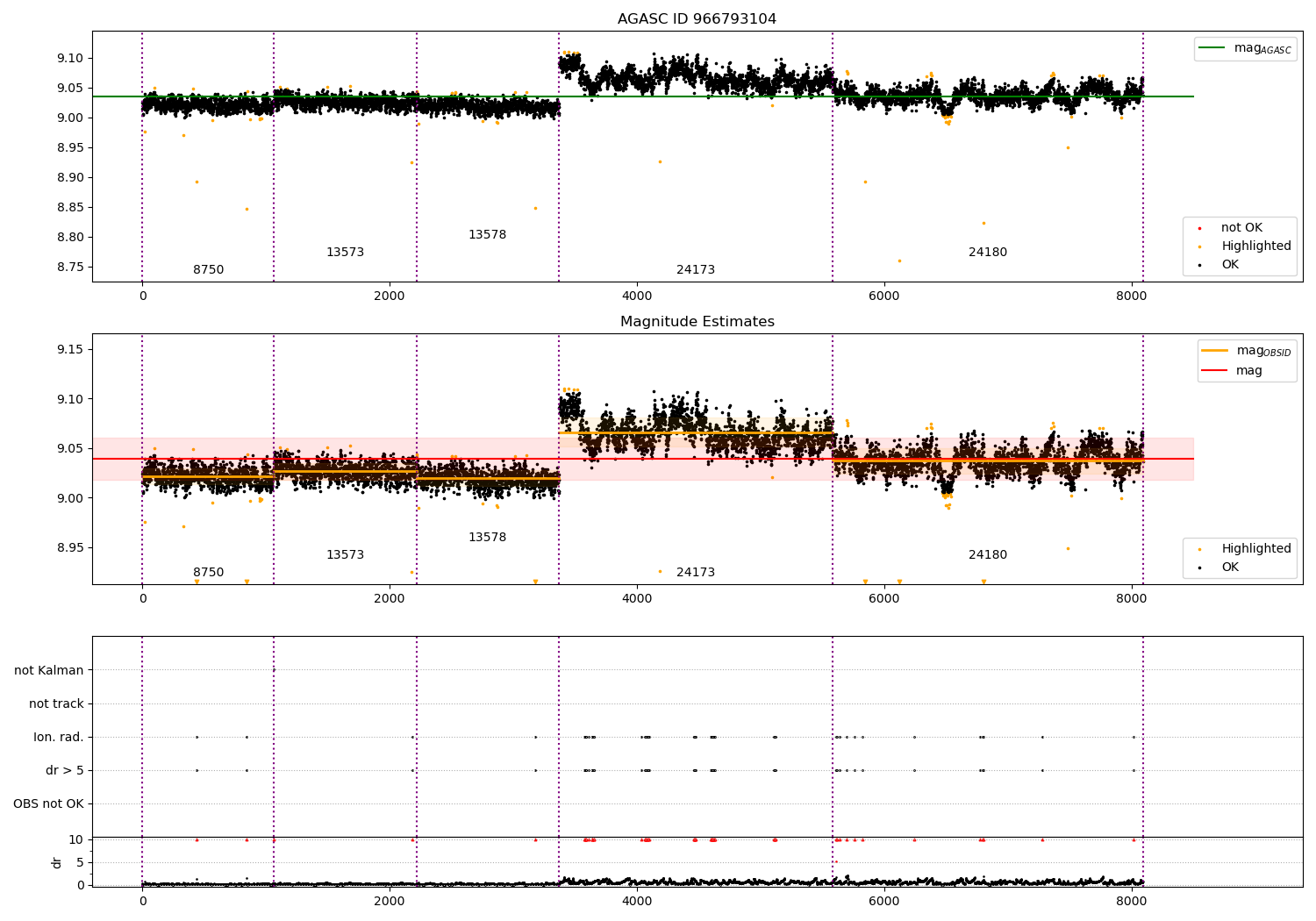Image resolution: width=1316 pixels, height=921 pixels.
Task: Click obsid label '24173' in Magnitude Estimates plot
Action: (696, 573)
